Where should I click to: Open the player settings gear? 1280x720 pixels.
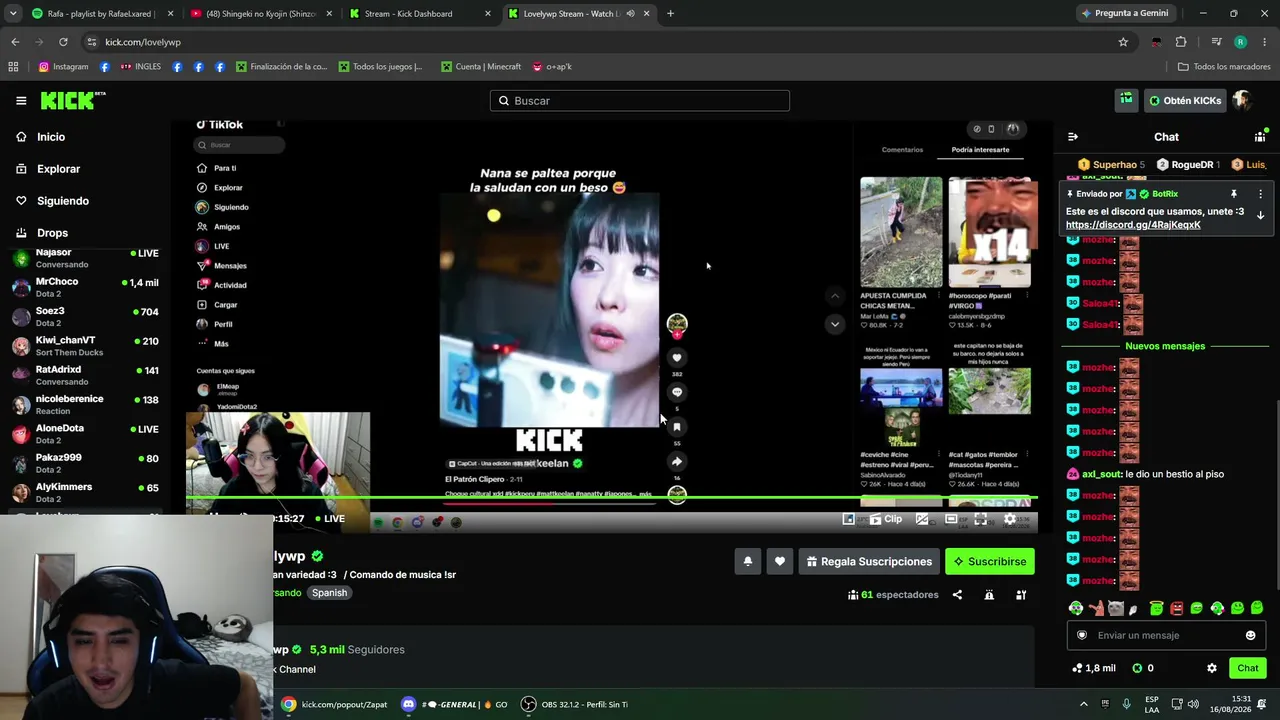pos(1010,519)
